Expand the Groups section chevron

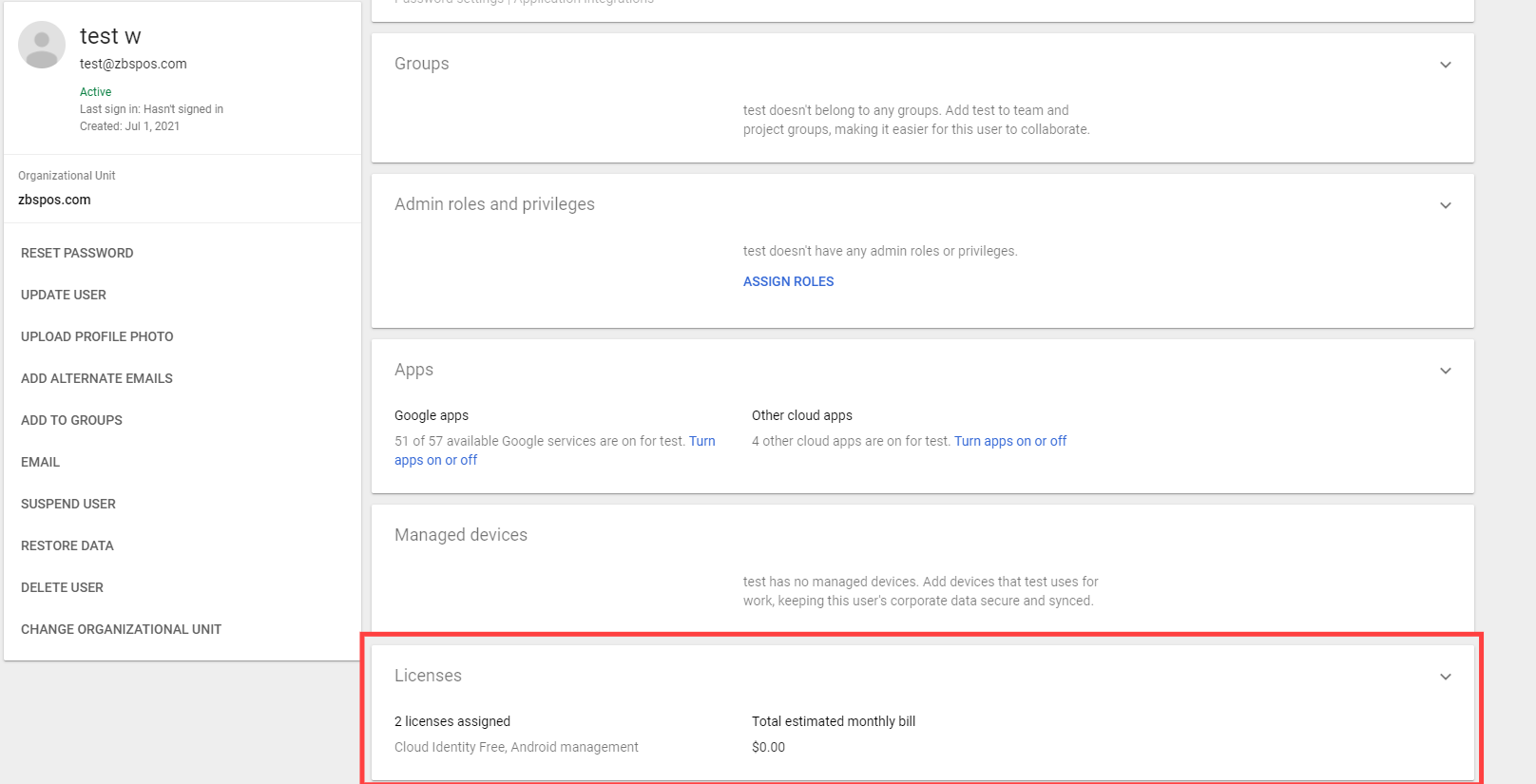point(1446,65)
